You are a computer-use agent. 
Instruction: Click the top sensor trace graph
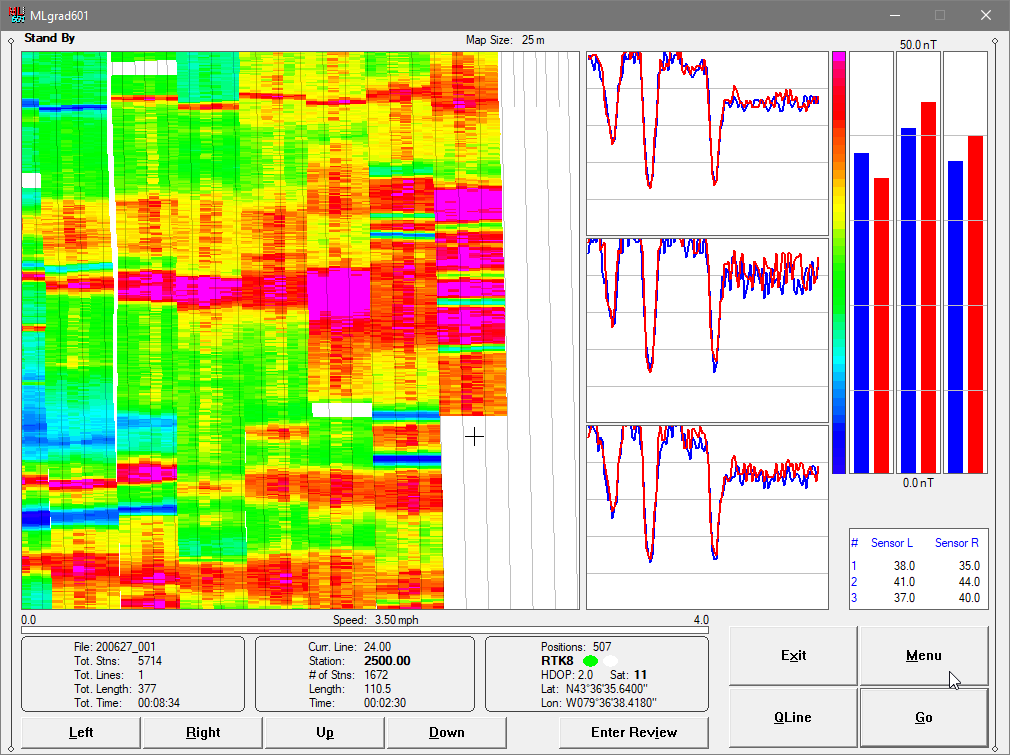coord(707,144)
